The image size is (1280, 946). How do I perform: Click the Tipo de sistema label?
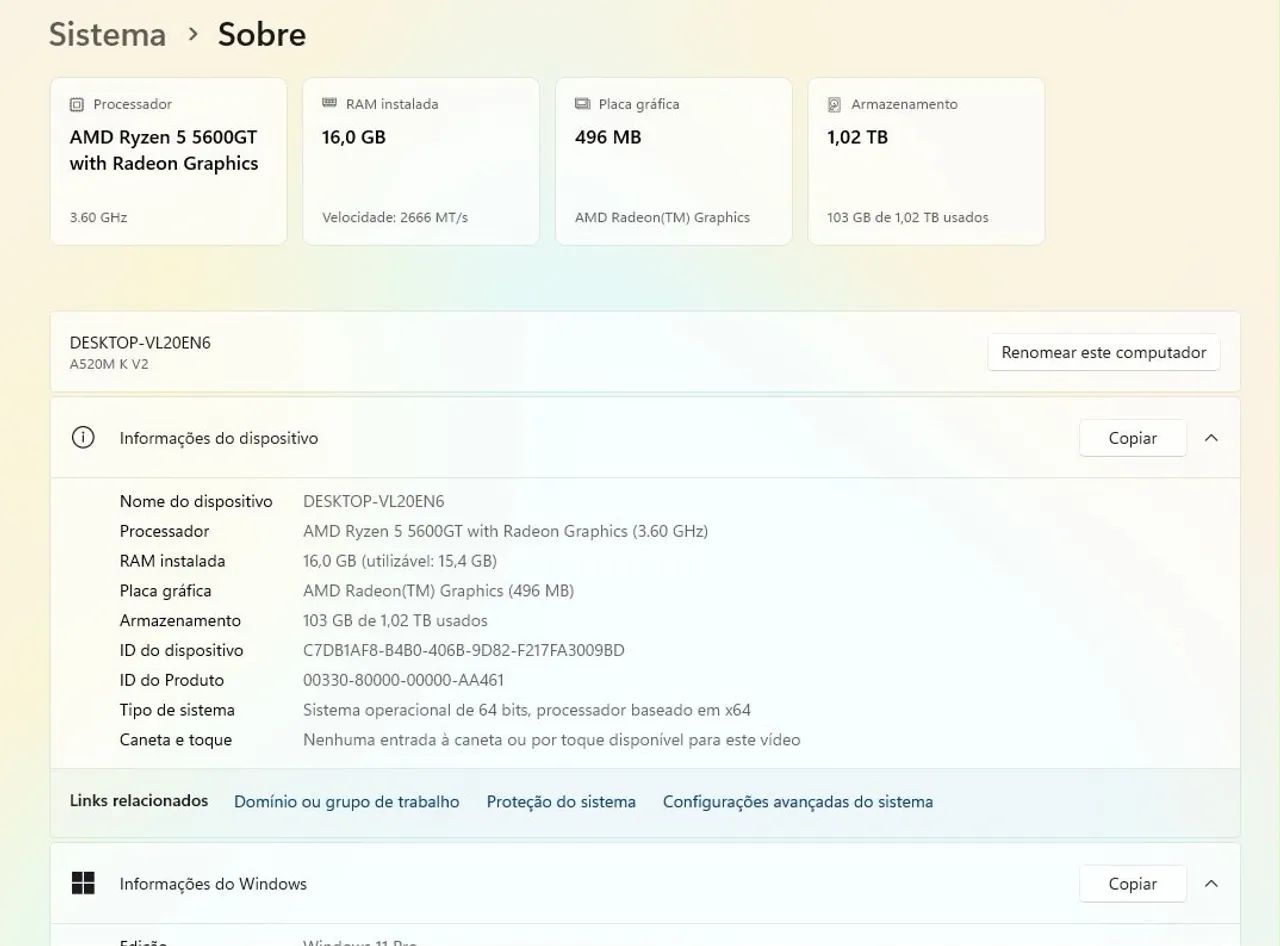point(177,710)
